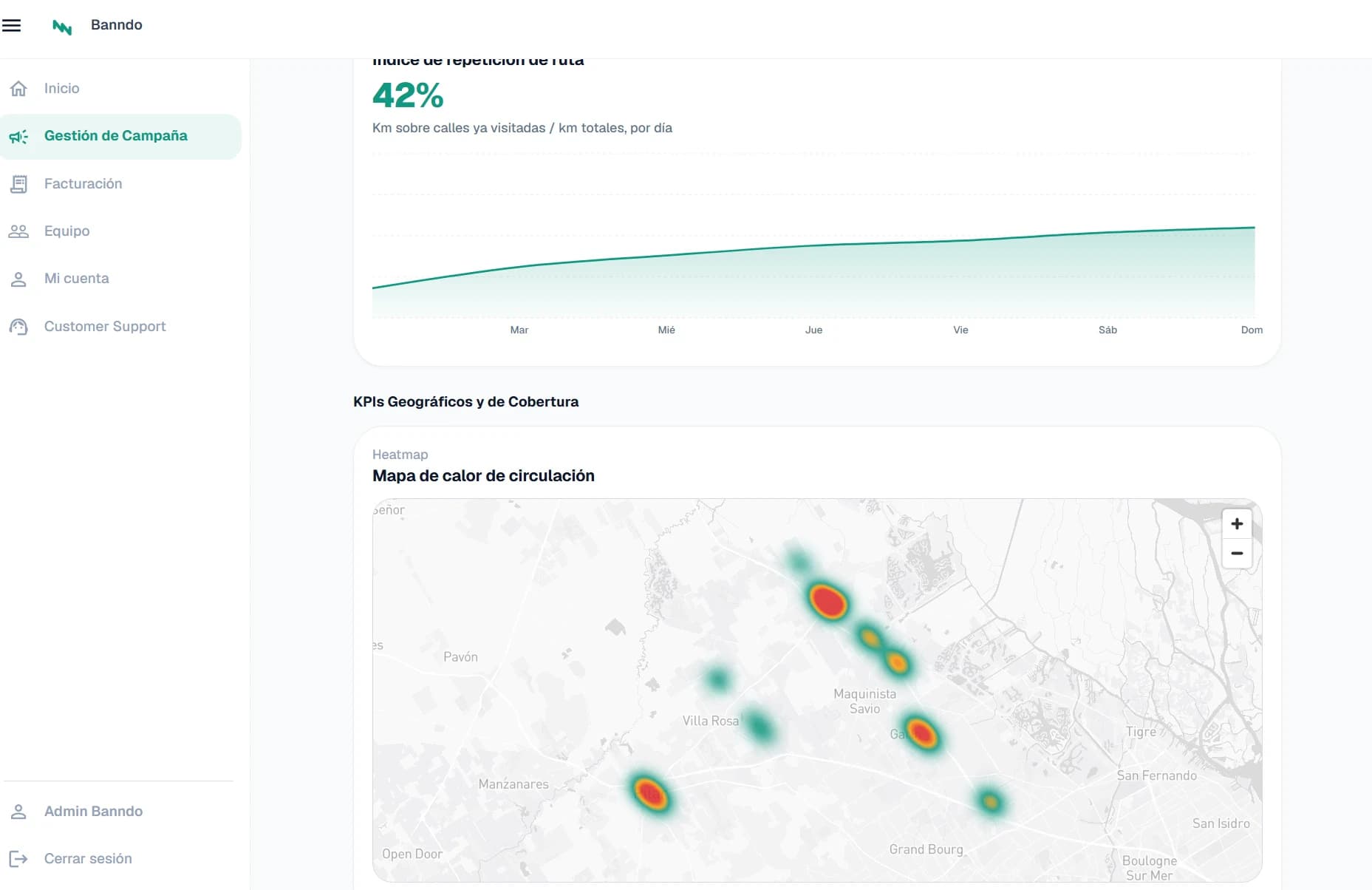Screen dimensions: 1372x890
Task: Click the Gestión de Campaña label
Action: [116, 136]
